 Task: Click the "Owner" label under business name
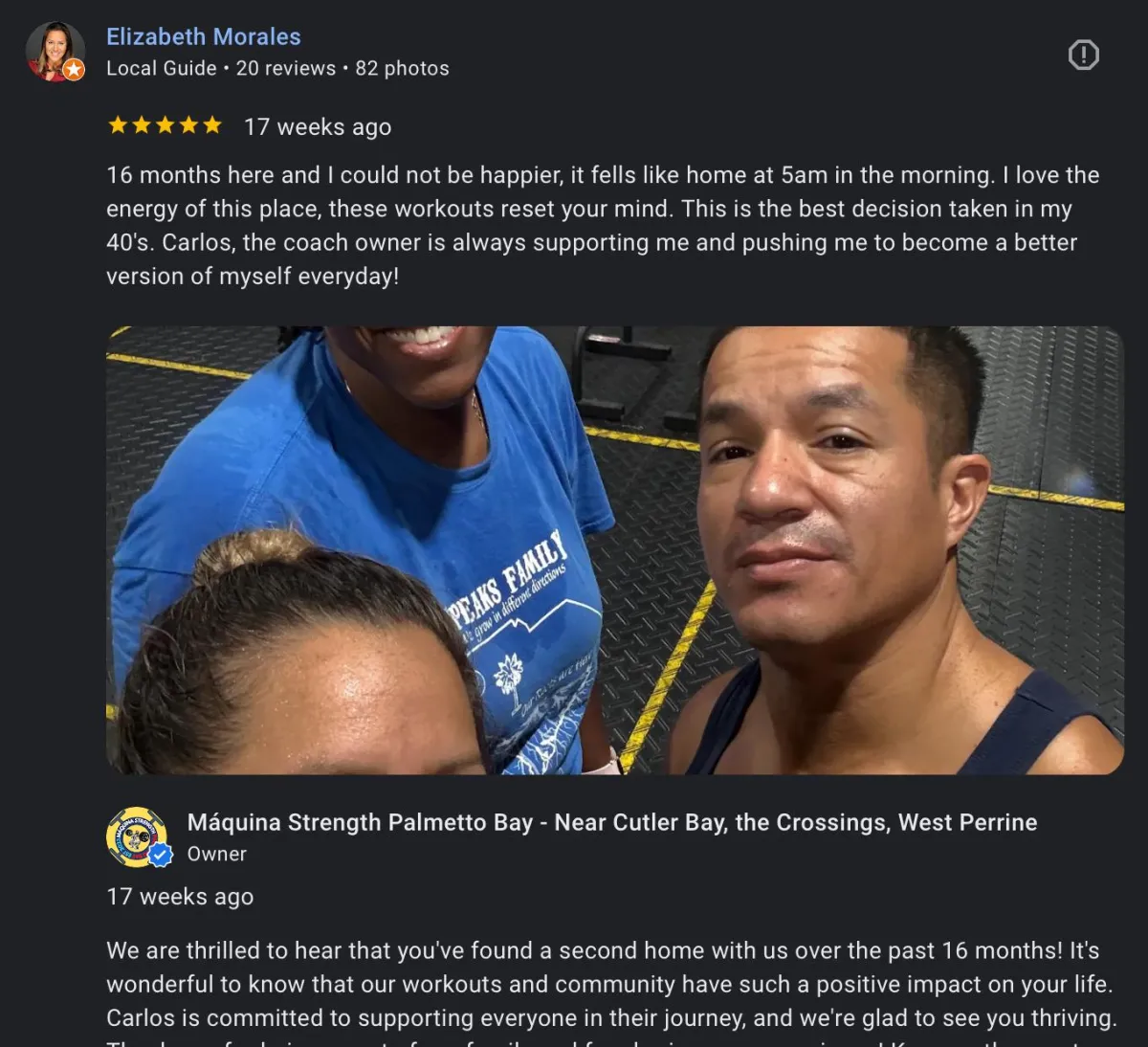pos(216,854)
